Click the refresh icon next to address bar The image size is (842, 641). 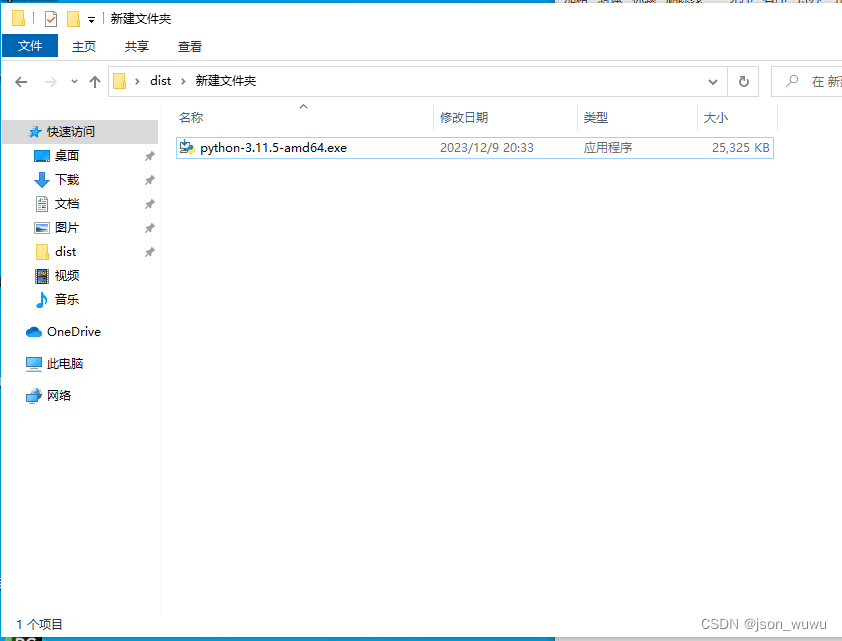click(x=742, y=81)
